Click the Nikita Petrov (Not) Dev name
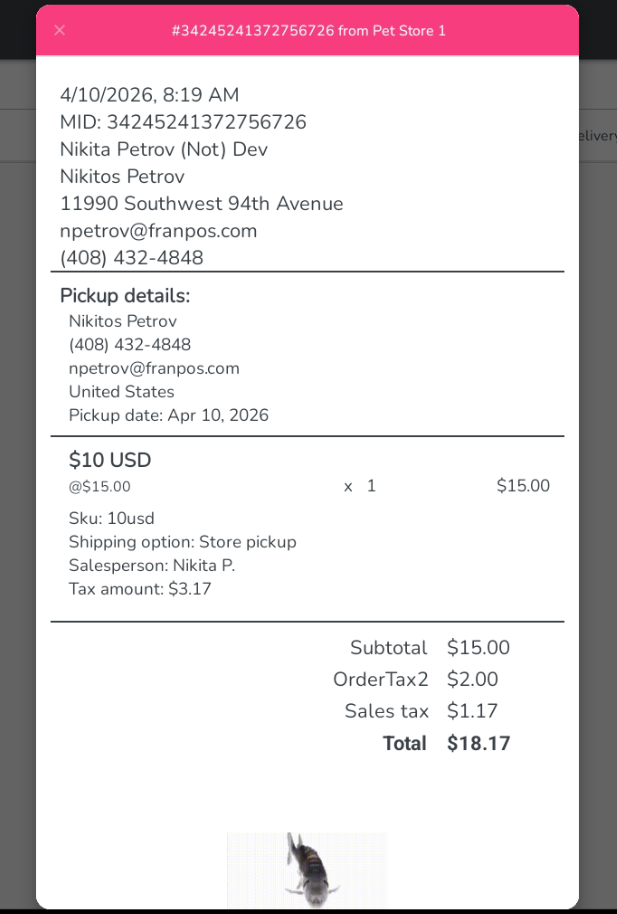Image resolution: width=617 pixels, height=914 pixels. click(x=164, y=149)
